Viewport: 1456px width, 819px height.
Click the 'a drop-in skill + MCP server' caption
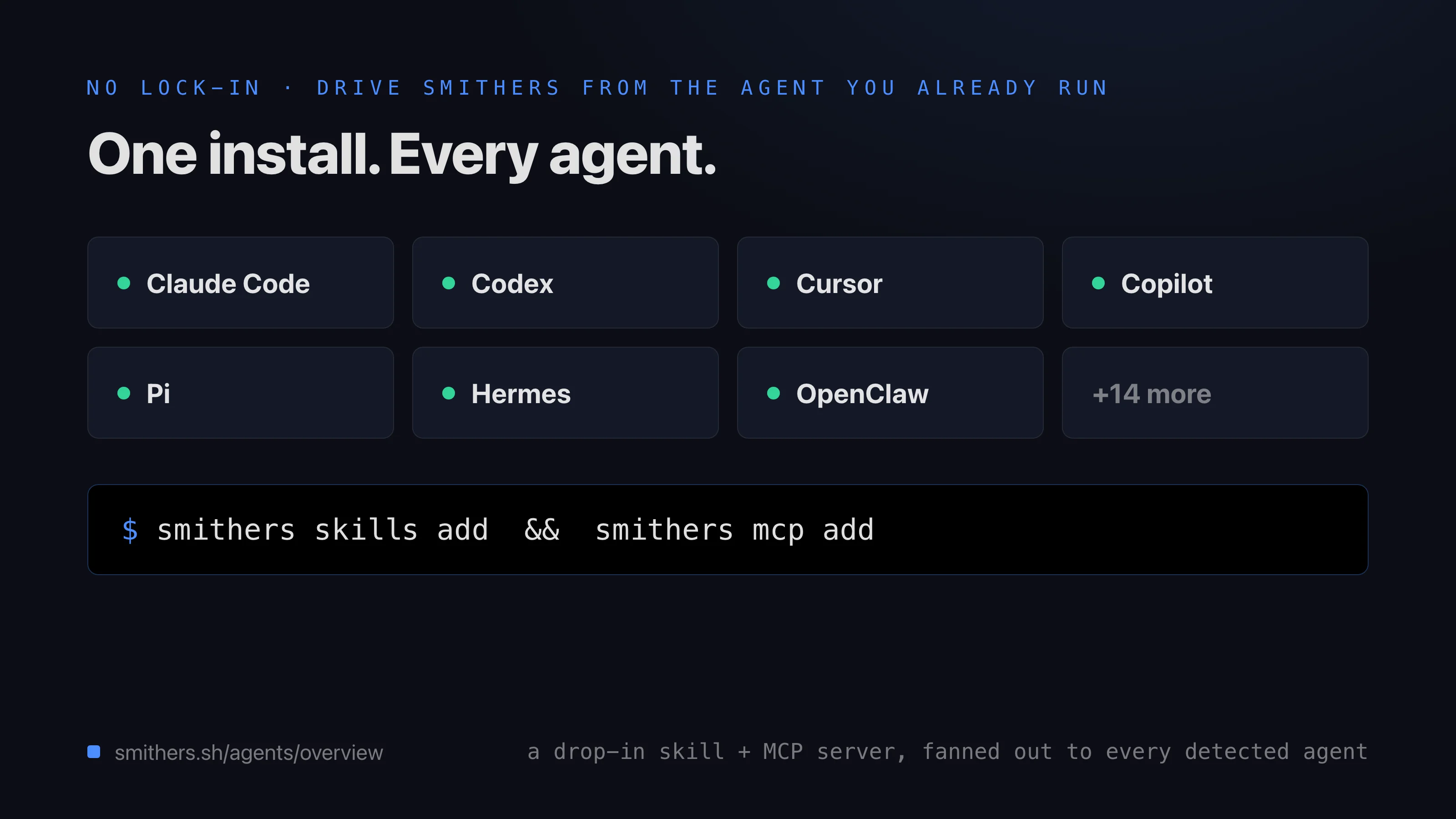(716, 752)
